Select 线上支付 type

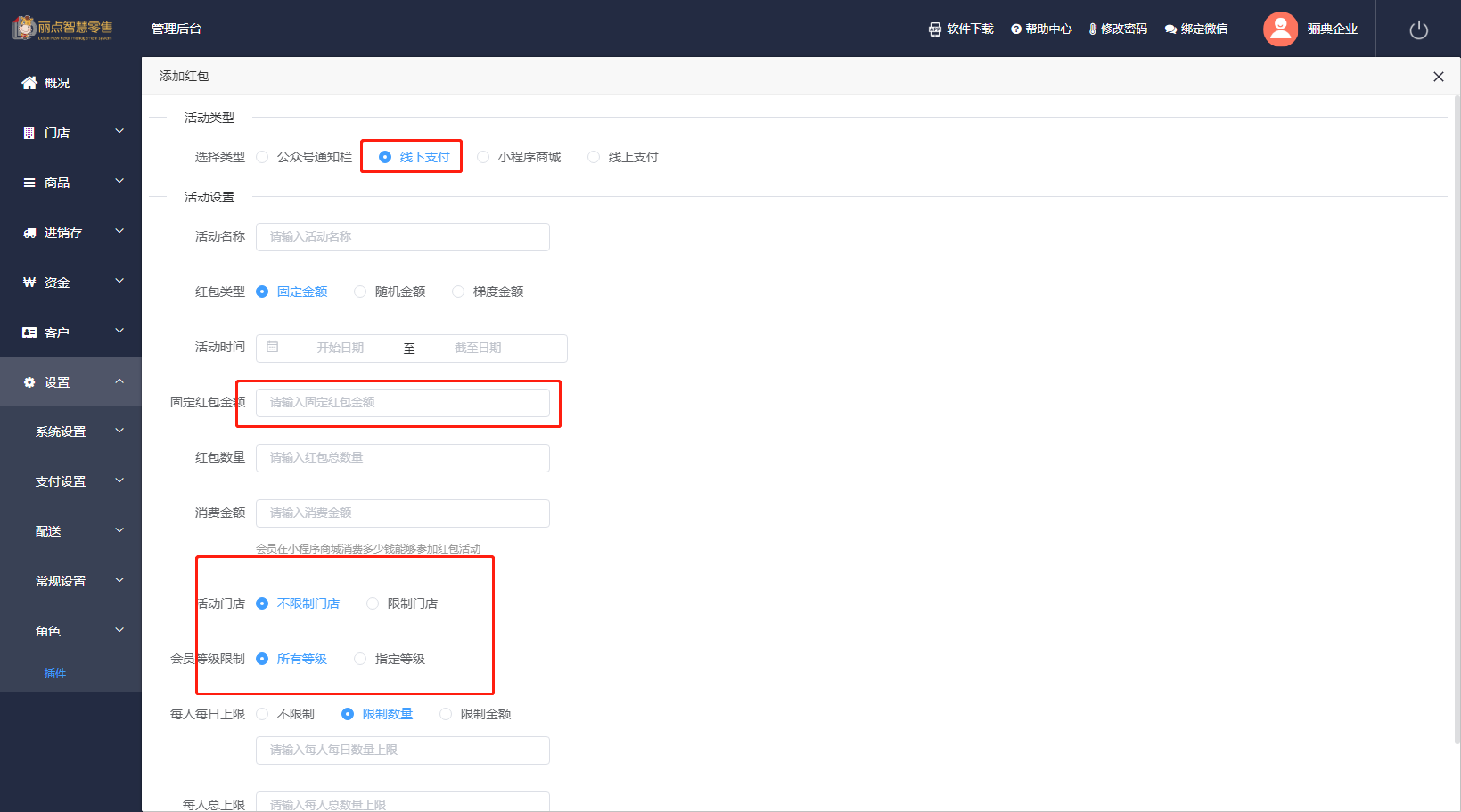pyautogui.click(x=623, y=157)
